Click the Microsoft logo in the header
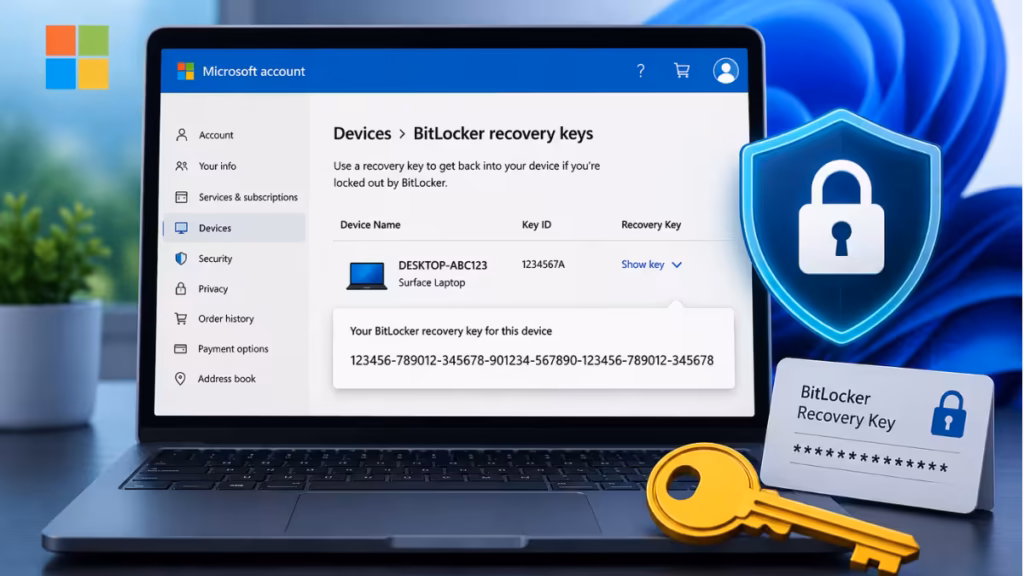This screenshot has height=576, width=1024. (x=185, y=71)
